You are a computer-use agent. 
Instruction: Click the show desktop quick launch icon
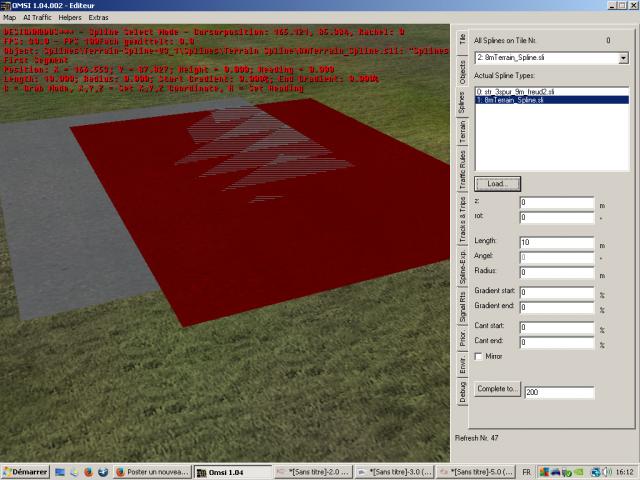60,472
